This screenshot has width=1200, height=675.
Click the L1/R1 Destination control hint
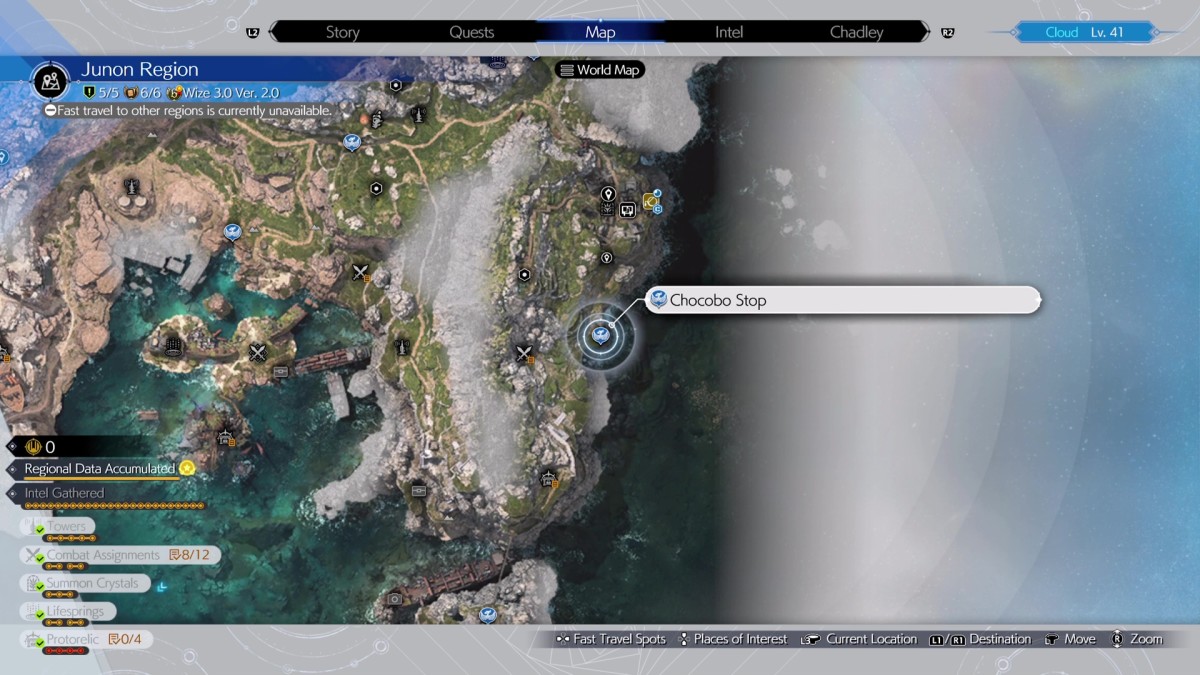[x=979, y=639]
